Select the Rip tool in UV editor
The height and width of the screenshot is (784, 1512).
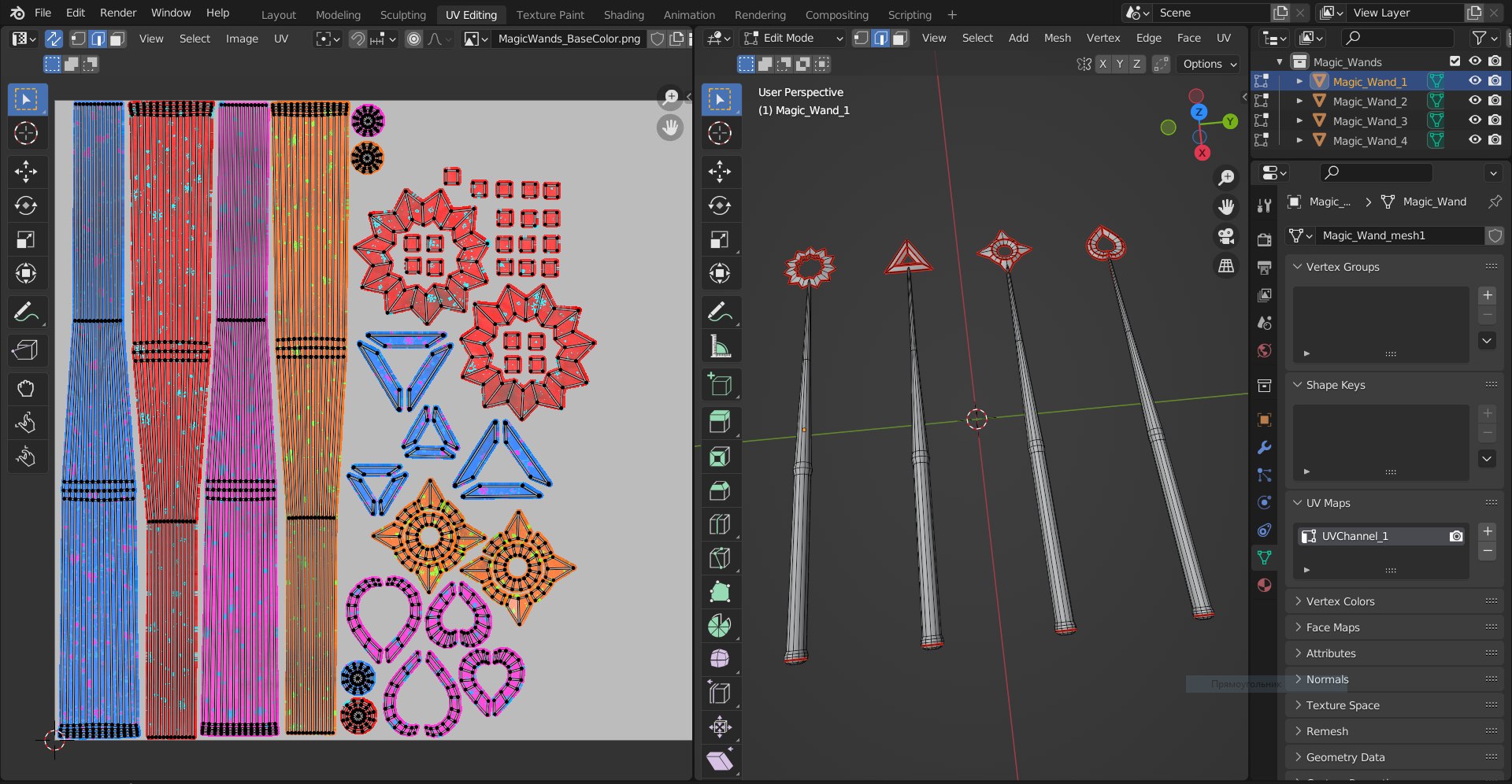tap(26, 349)
